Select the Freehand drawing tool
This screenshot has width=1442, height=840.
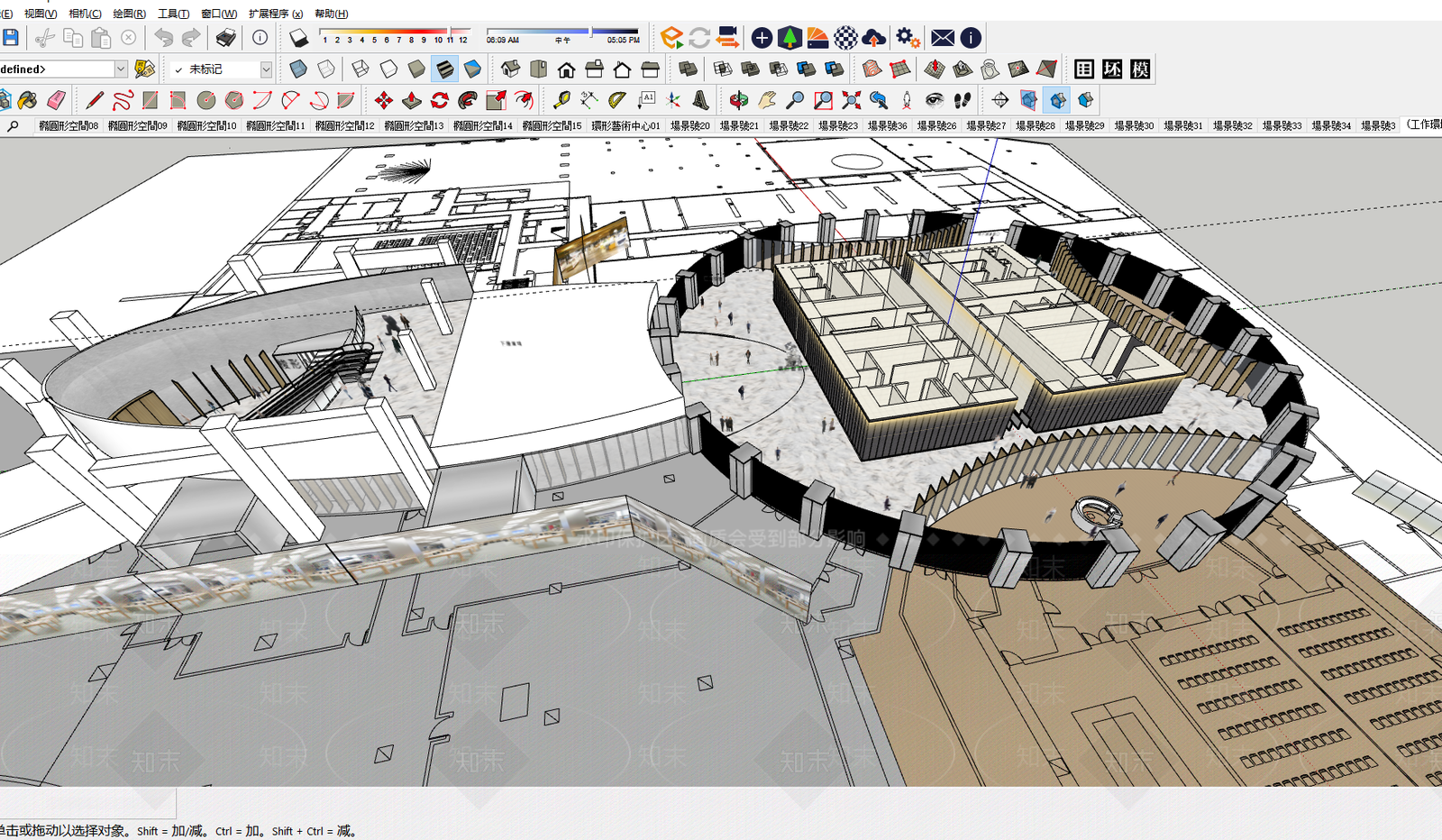pos(123,100)
